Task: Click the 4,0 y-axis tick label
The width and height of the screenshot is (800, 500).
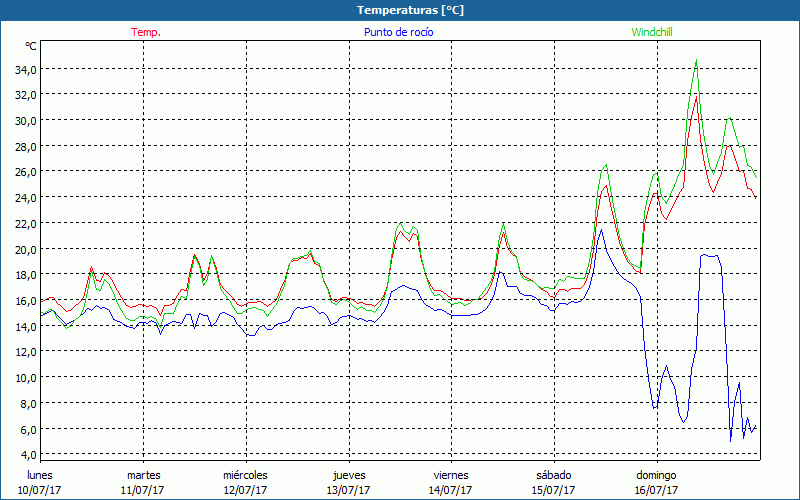Action: coord(27,455)
